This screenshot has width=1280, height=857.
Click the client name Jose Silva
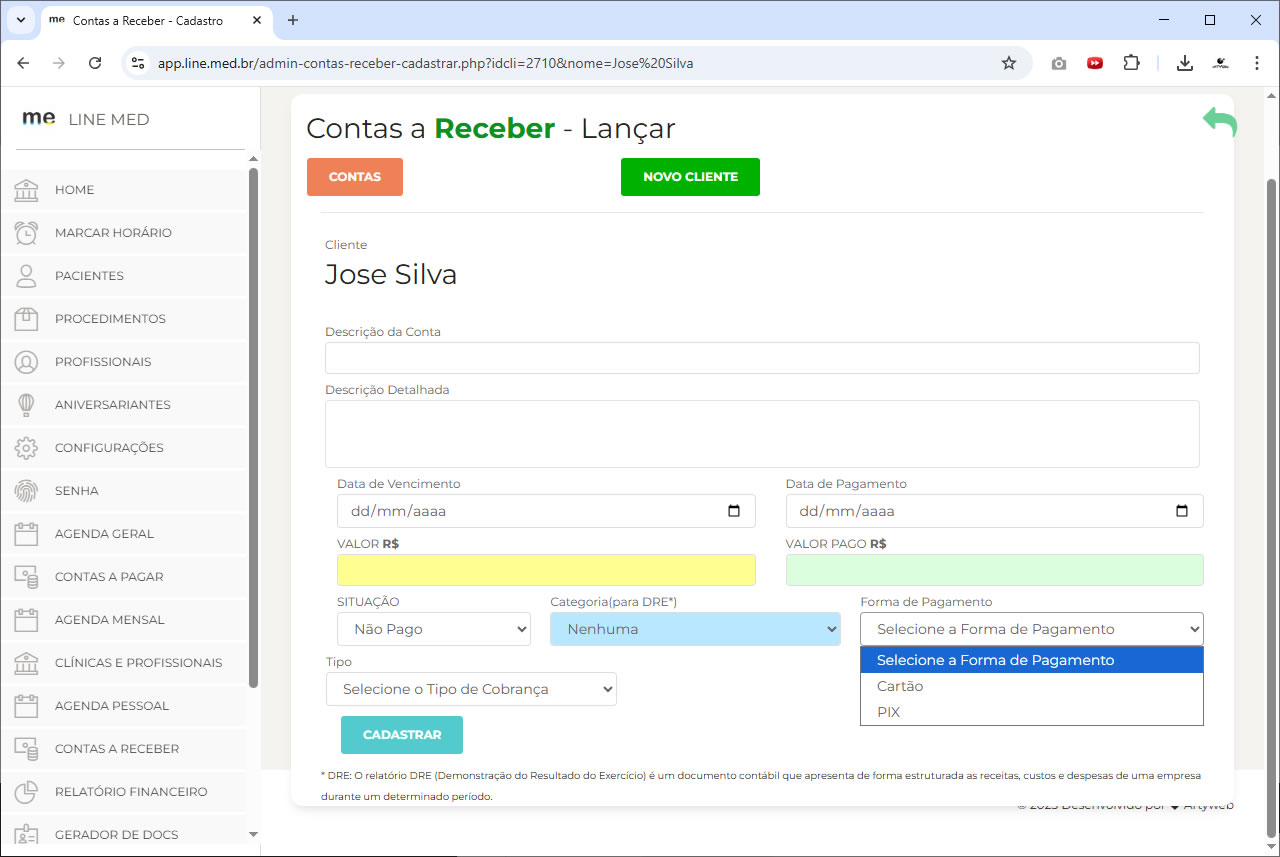click(391, 275)
